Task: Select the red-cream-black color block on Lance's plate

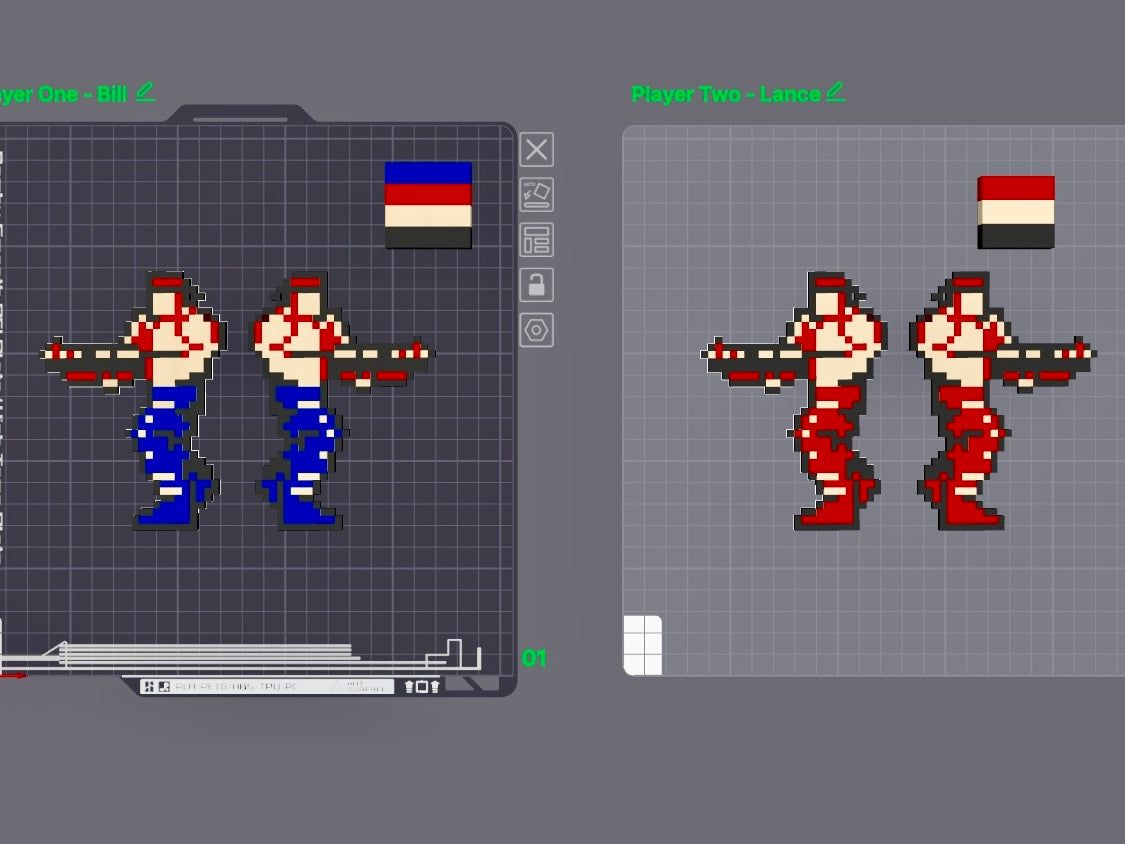Action: click(x=1016, y=212)
